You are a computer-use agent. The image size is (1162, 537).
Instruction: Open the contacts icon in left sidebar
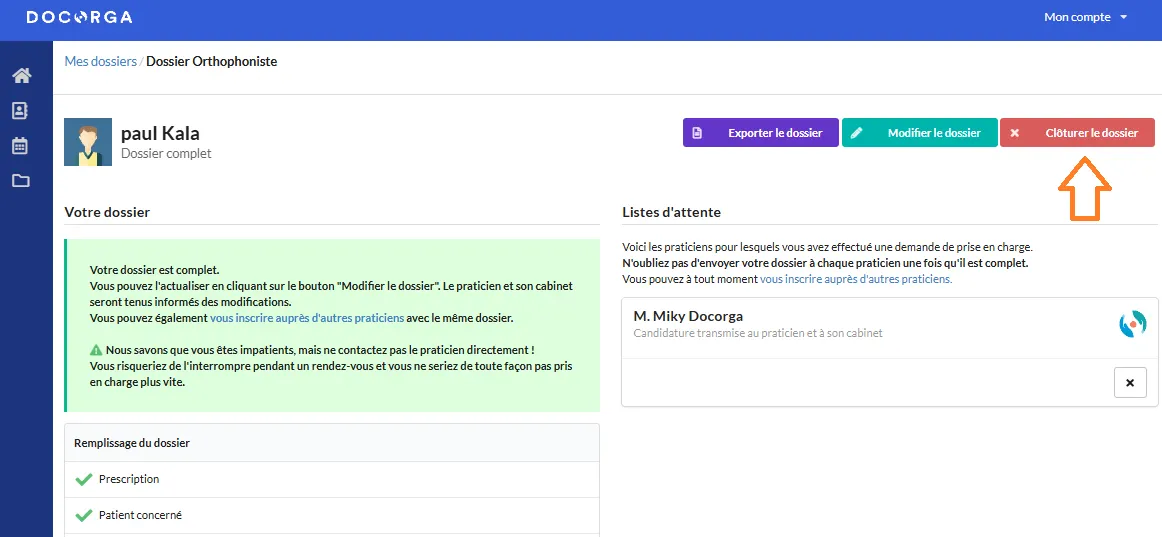tap(21, 111)
